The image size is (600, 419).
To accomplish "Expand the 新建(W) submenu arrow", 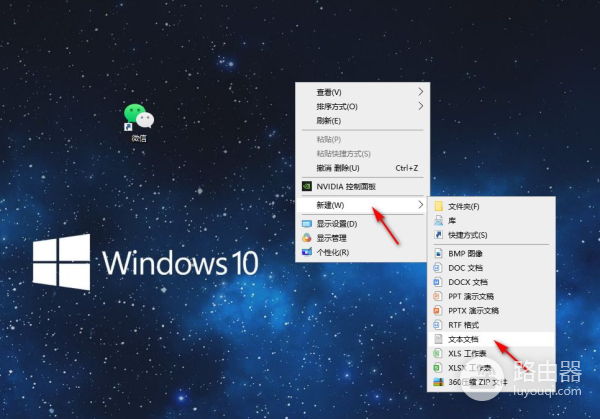I will click(x=420, y=205).
